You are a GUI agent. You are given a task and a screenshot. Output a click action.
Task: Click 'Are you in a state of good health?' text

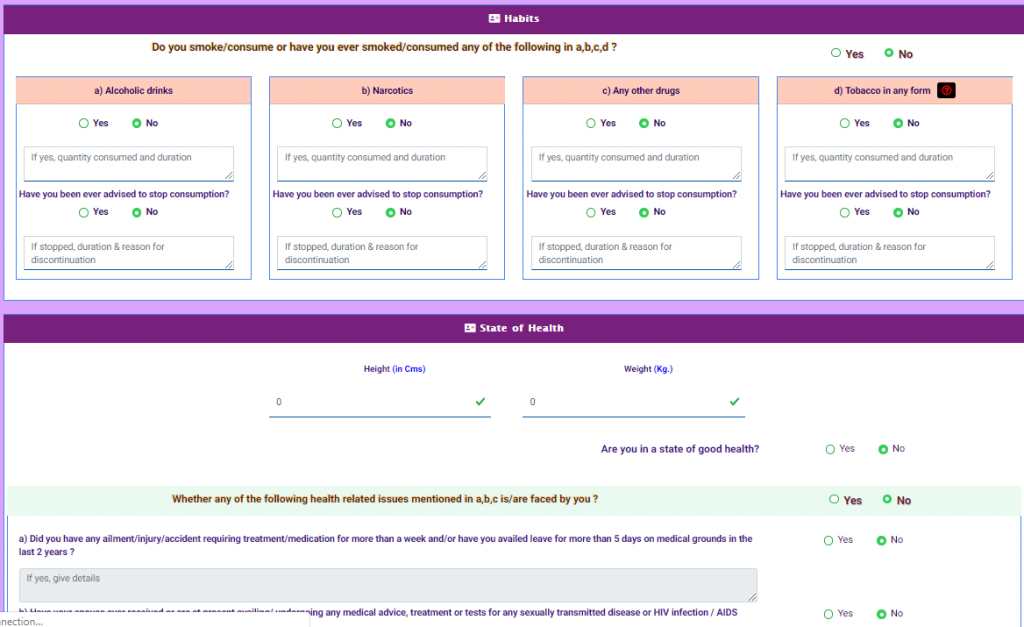(680, 449)
